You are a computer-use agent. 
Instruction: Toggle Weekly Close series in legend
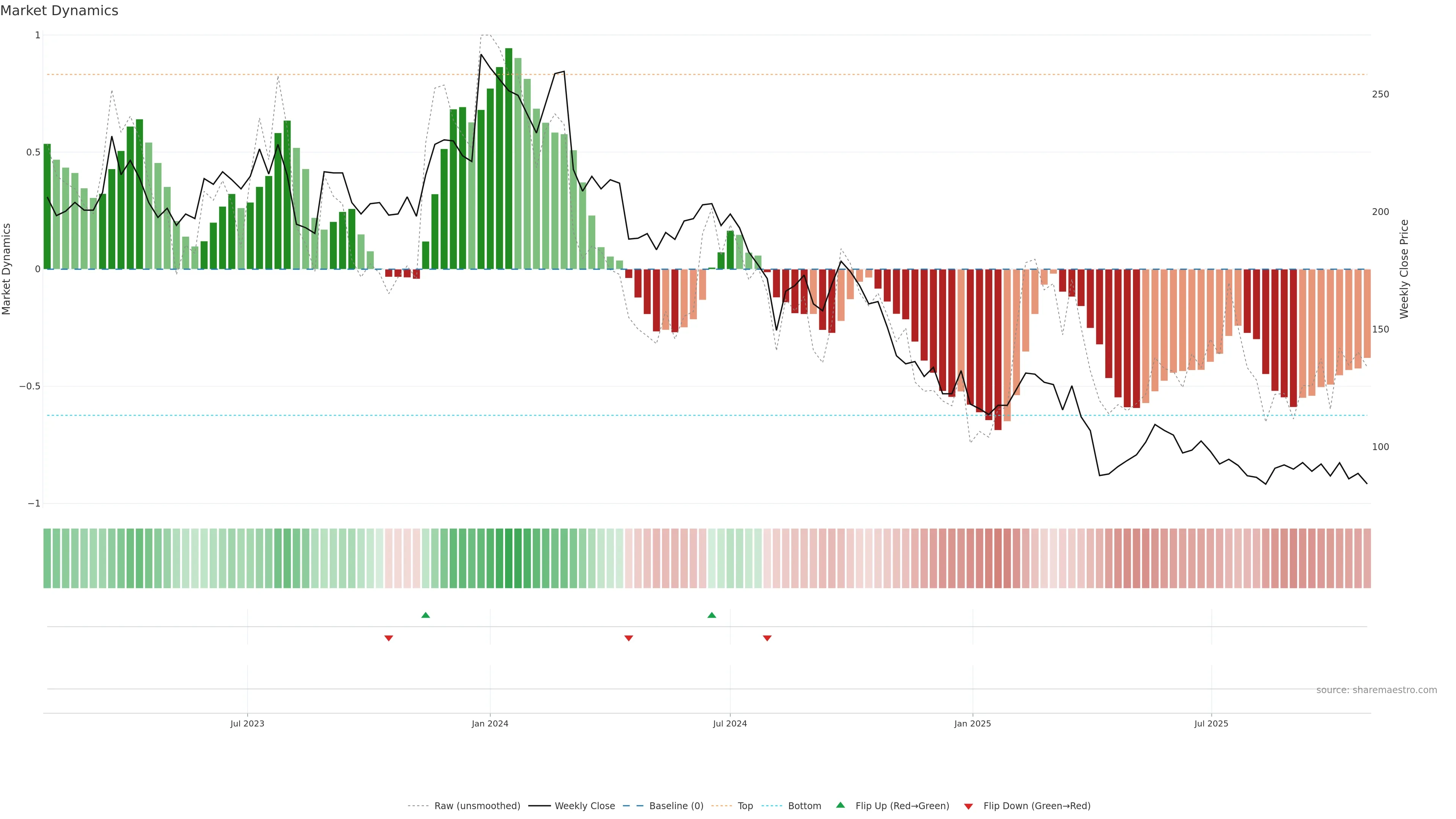(584, 806)
